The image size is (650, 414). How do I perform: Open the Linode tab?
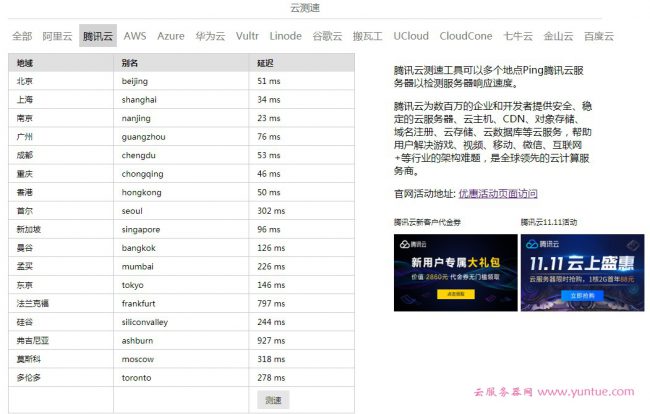tap(286, 36)
